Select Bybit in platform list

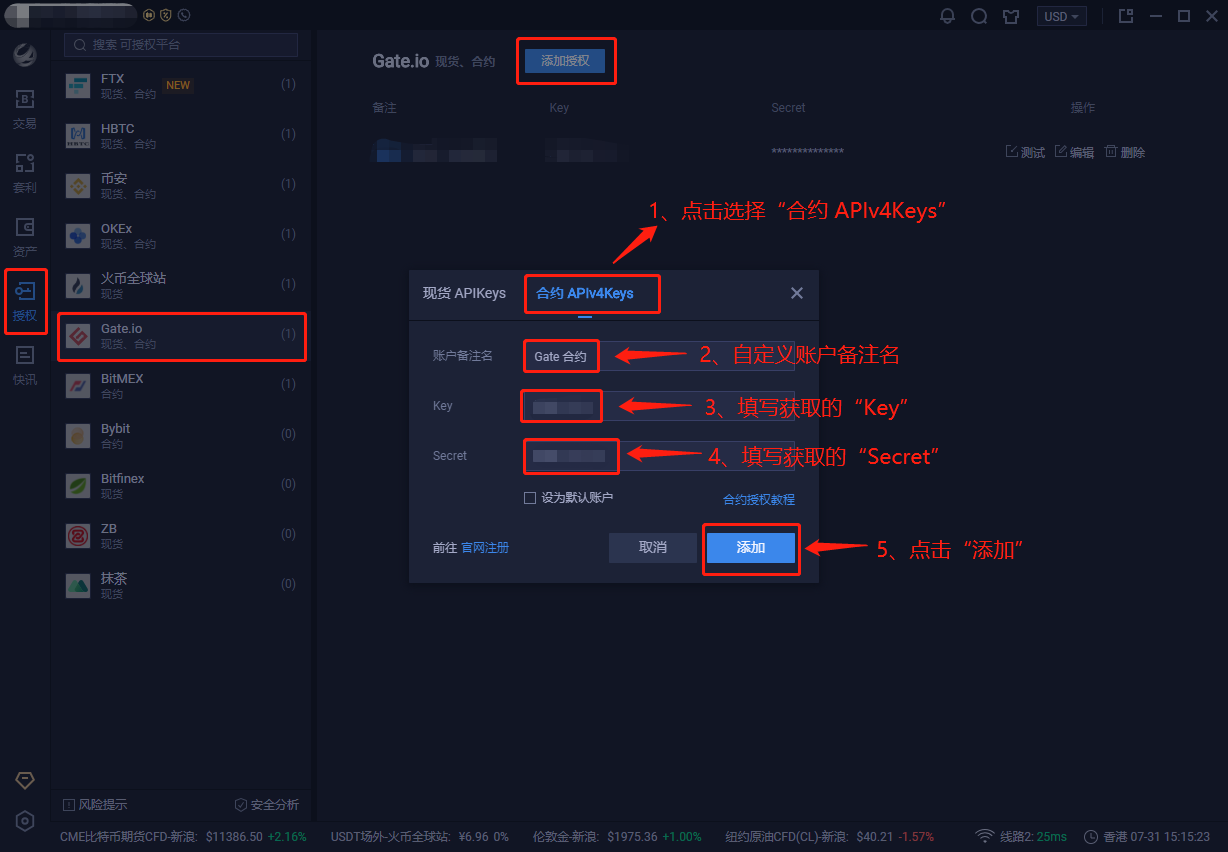tap(181, 436)
